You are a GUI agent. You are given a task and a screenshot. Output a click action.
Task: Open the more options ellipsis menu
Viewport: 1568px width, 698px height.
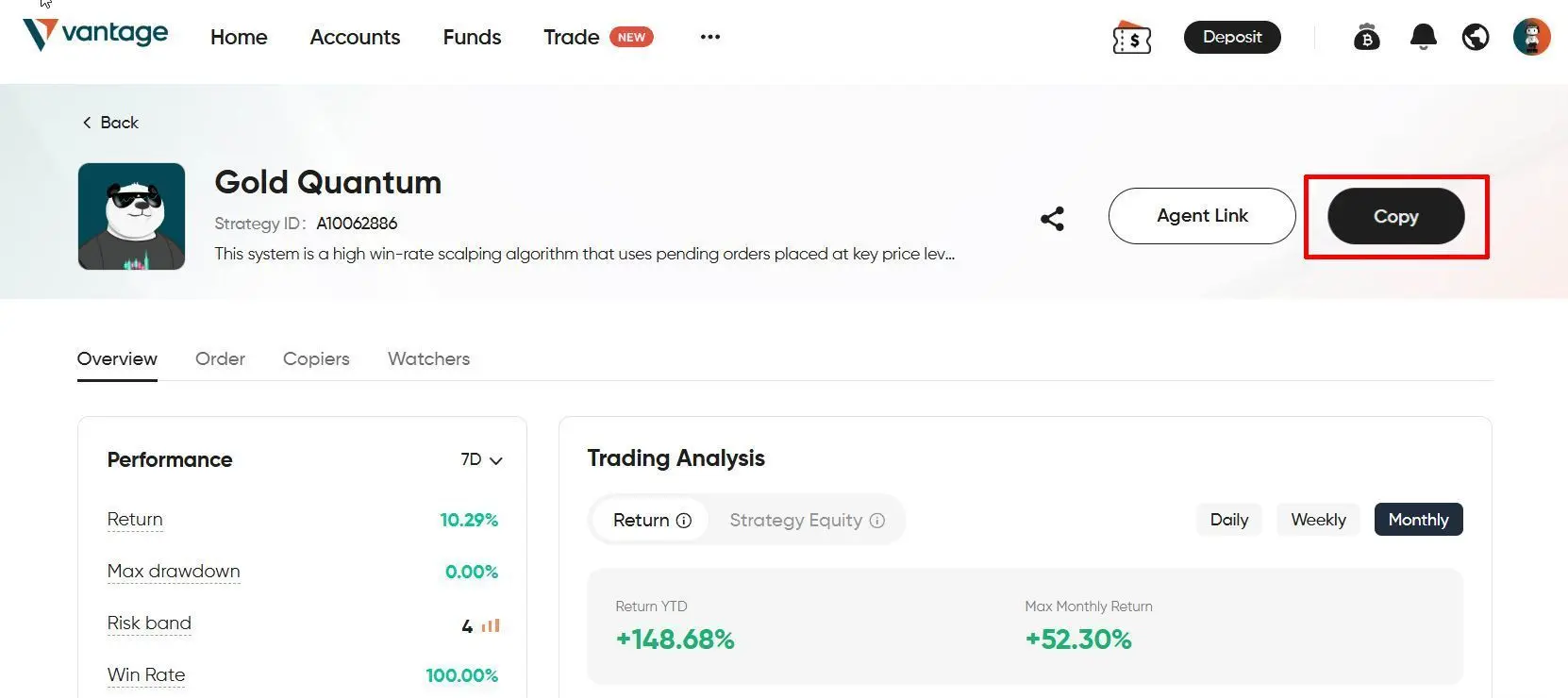coord(709,37)
